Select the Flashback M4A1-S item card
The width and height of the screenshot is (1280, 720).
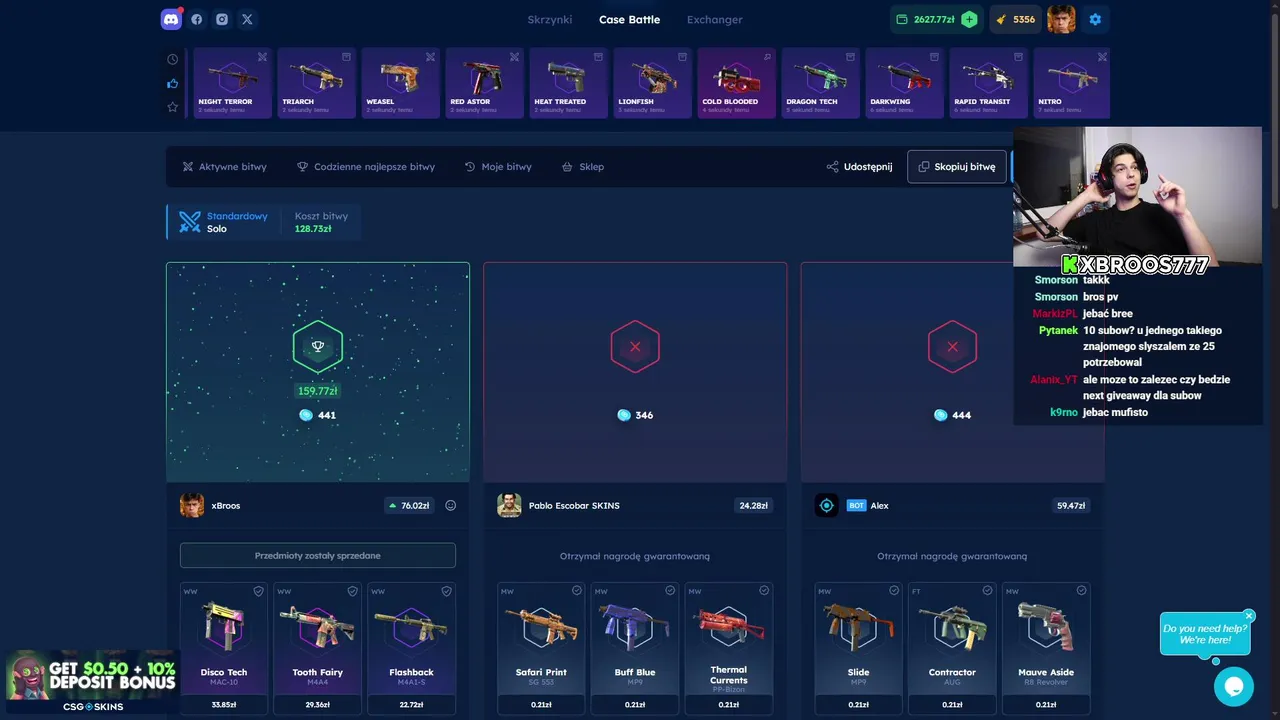[411, 648]
